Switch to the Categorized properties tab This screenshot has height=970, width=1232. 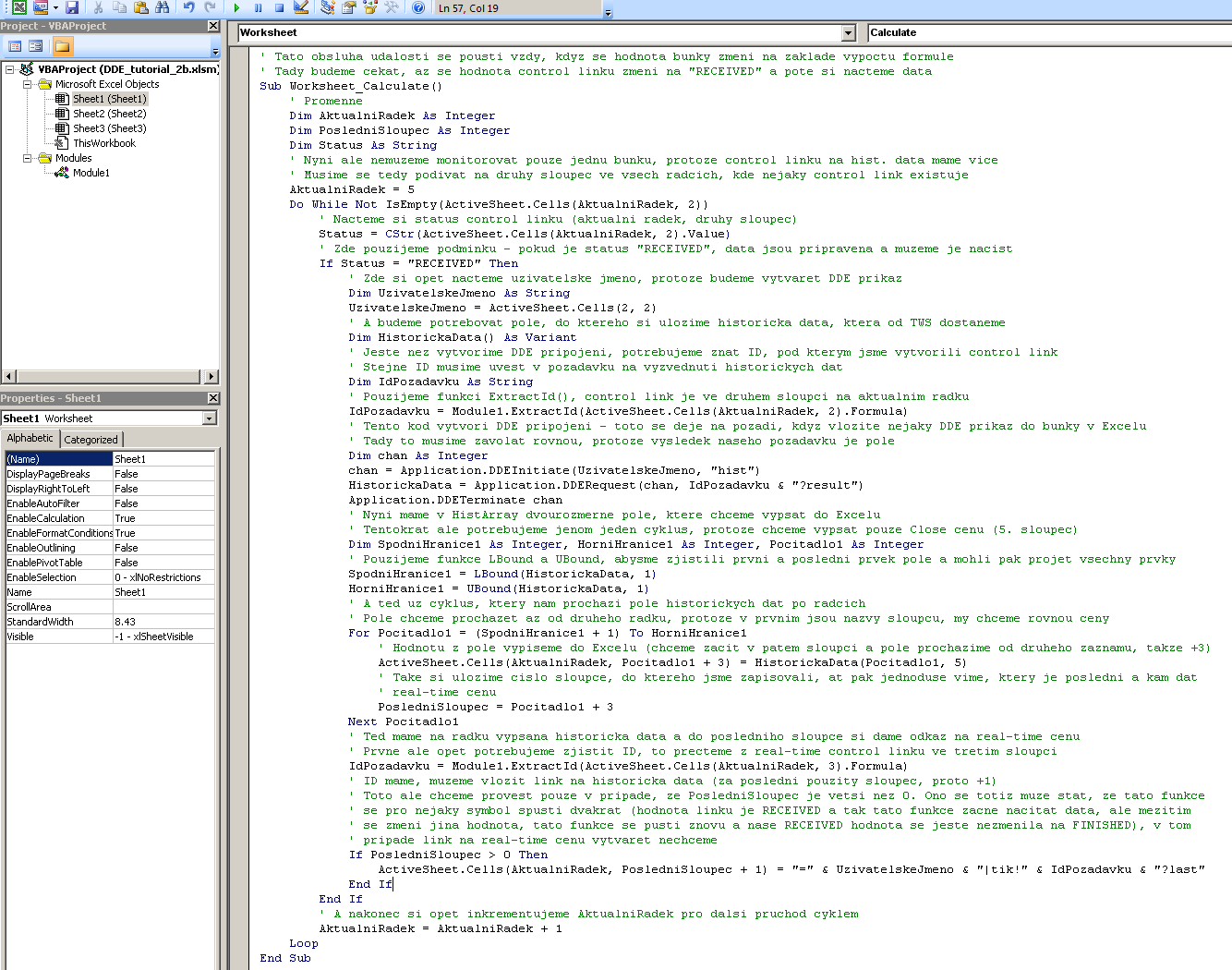tap(91, 440)
